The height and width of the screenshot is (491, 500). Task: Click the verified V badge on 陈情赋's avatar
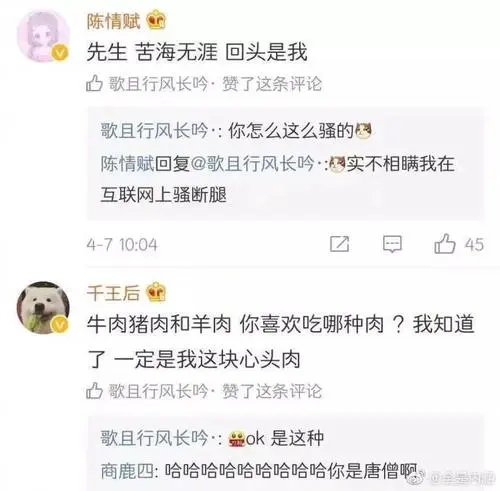click(60, 53)
